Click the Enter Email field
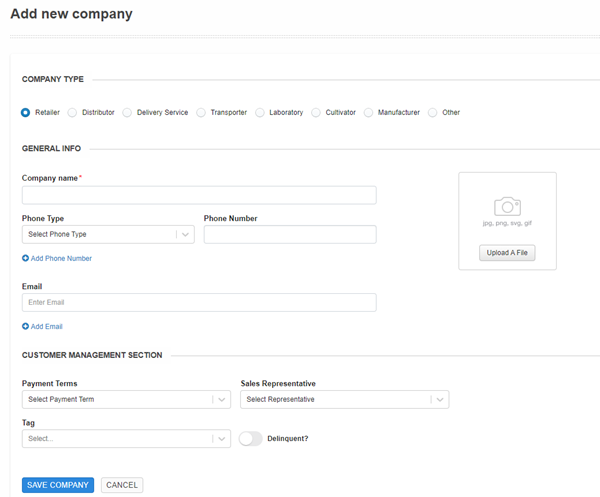The image size is (600, 497). click(199, 302)
